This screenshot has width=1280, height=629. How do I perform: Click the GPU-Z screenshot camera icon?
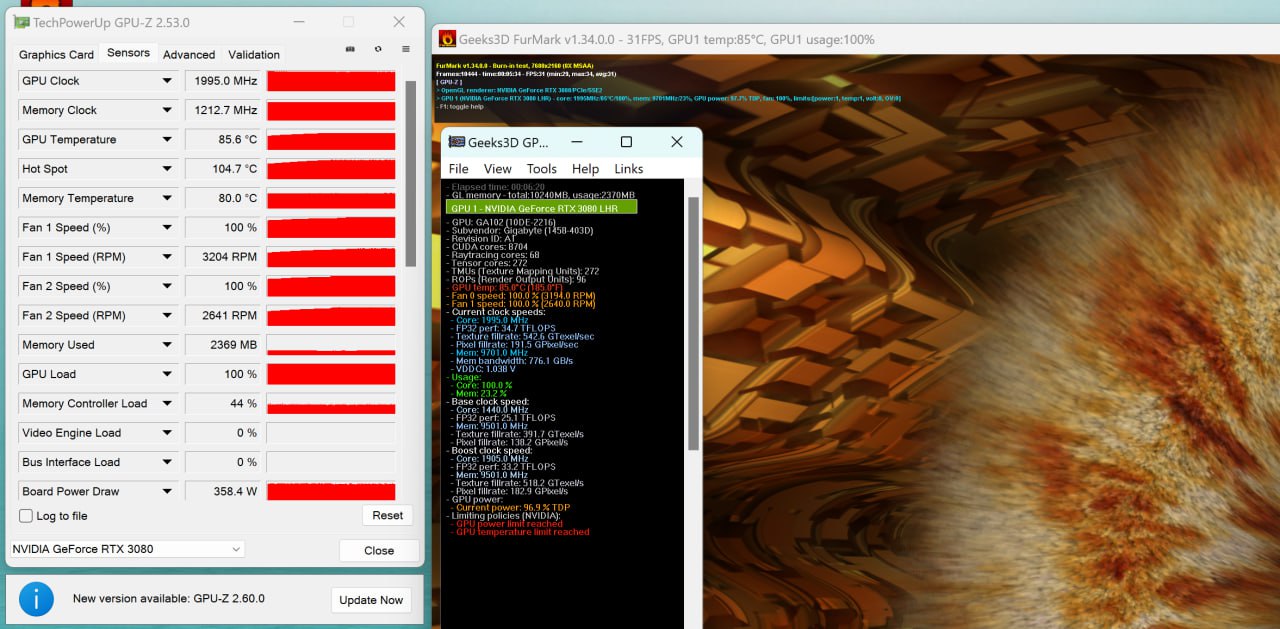(349, 49)
